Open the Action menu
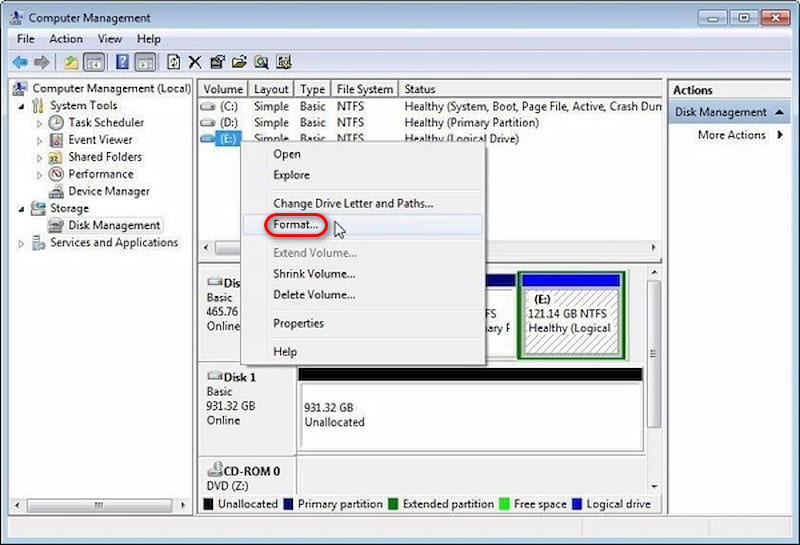This screenshot has height=545, width=800. pos(66,39)
